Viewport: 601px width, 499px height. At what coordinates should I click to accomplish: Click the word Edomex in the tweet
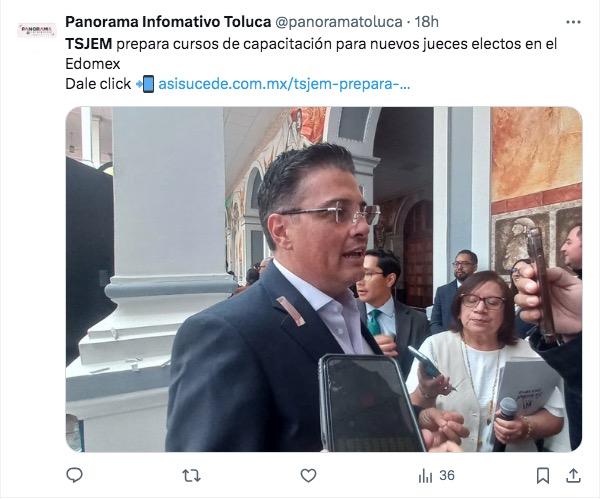(93, 64)
